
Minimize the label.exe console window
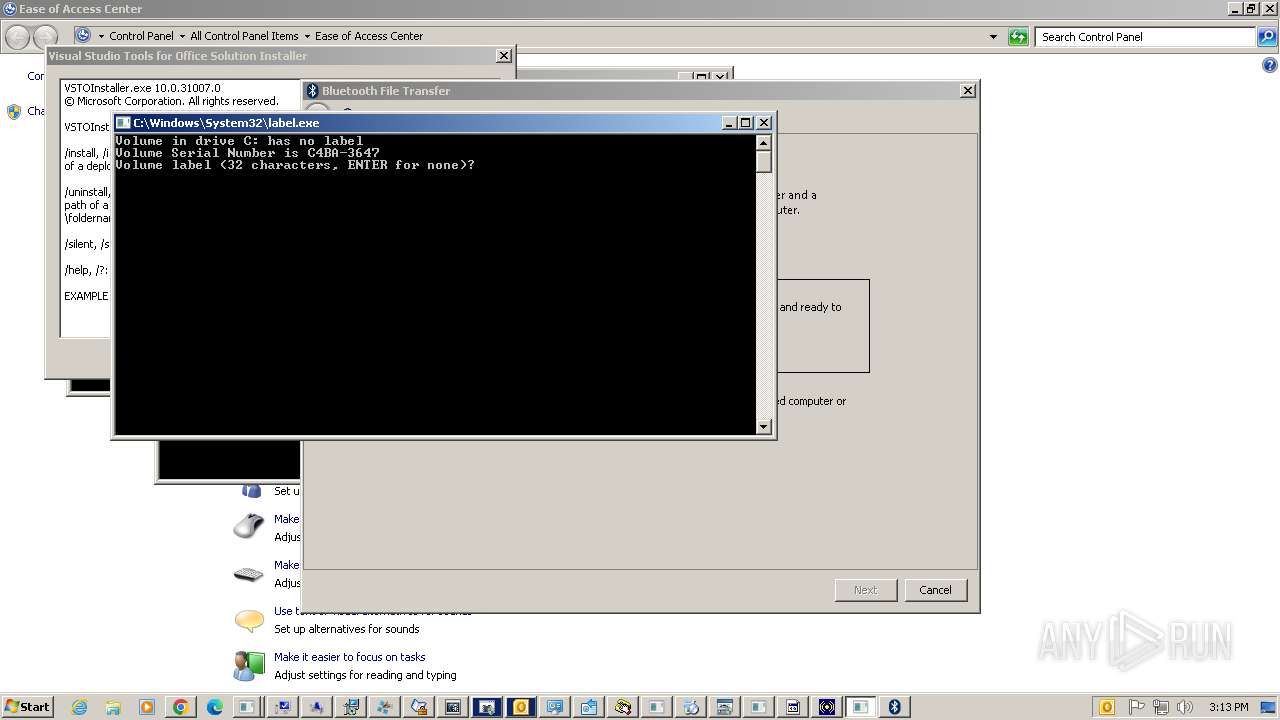click(730, 123)
